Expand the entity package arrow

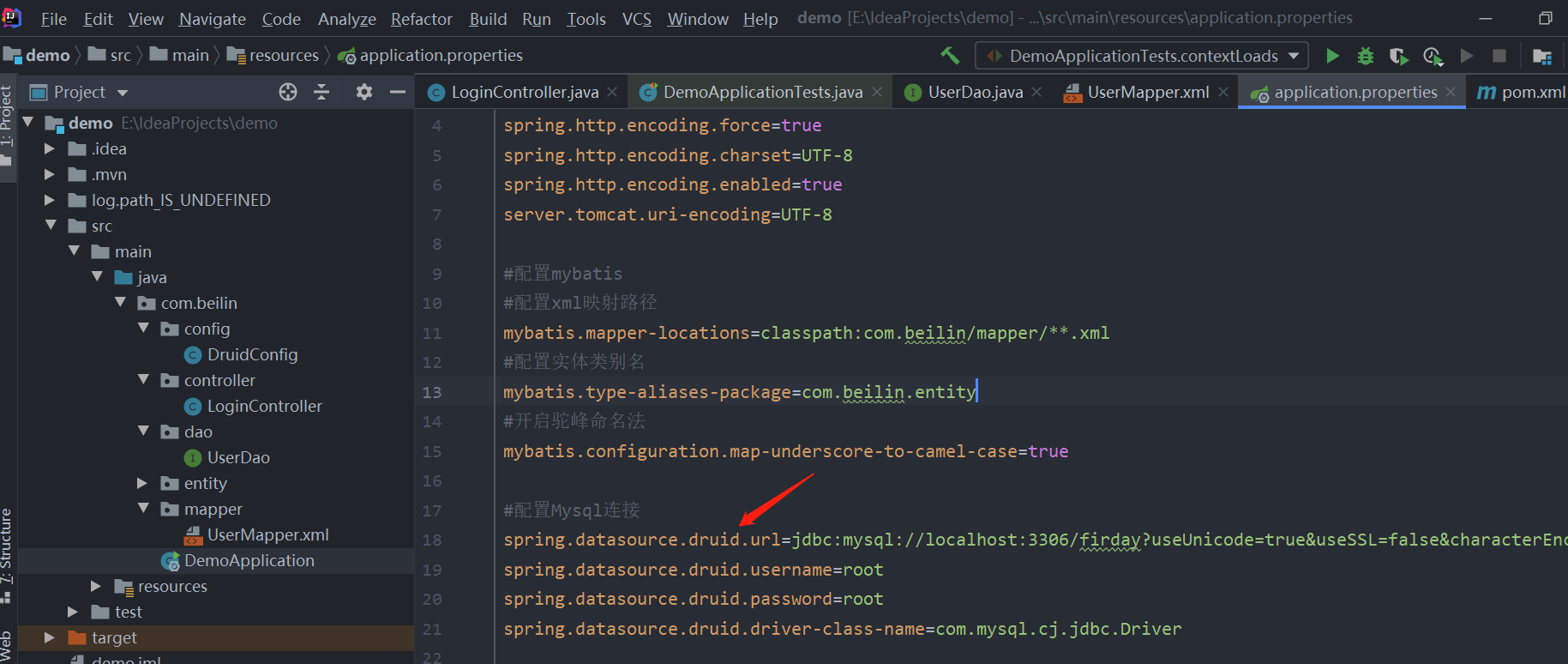pyautogui.click(x=142, y=483)
